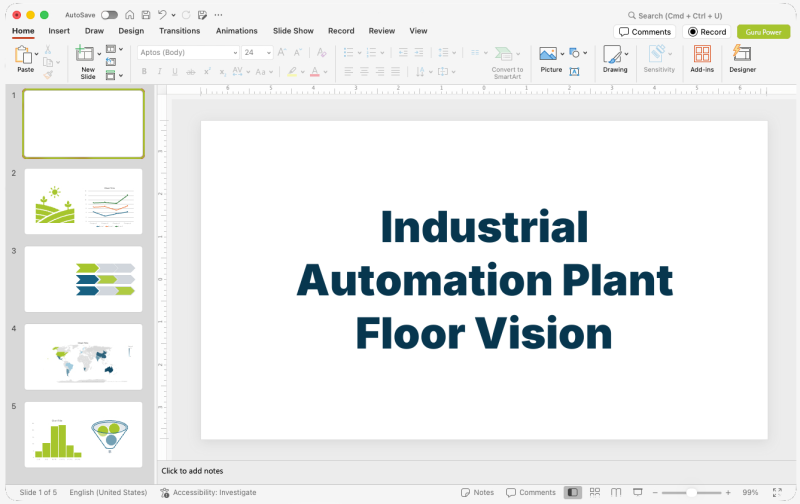Screen dimensions: 800x504
Task: Click the green Guru Power button
Action: click(763, 32)
